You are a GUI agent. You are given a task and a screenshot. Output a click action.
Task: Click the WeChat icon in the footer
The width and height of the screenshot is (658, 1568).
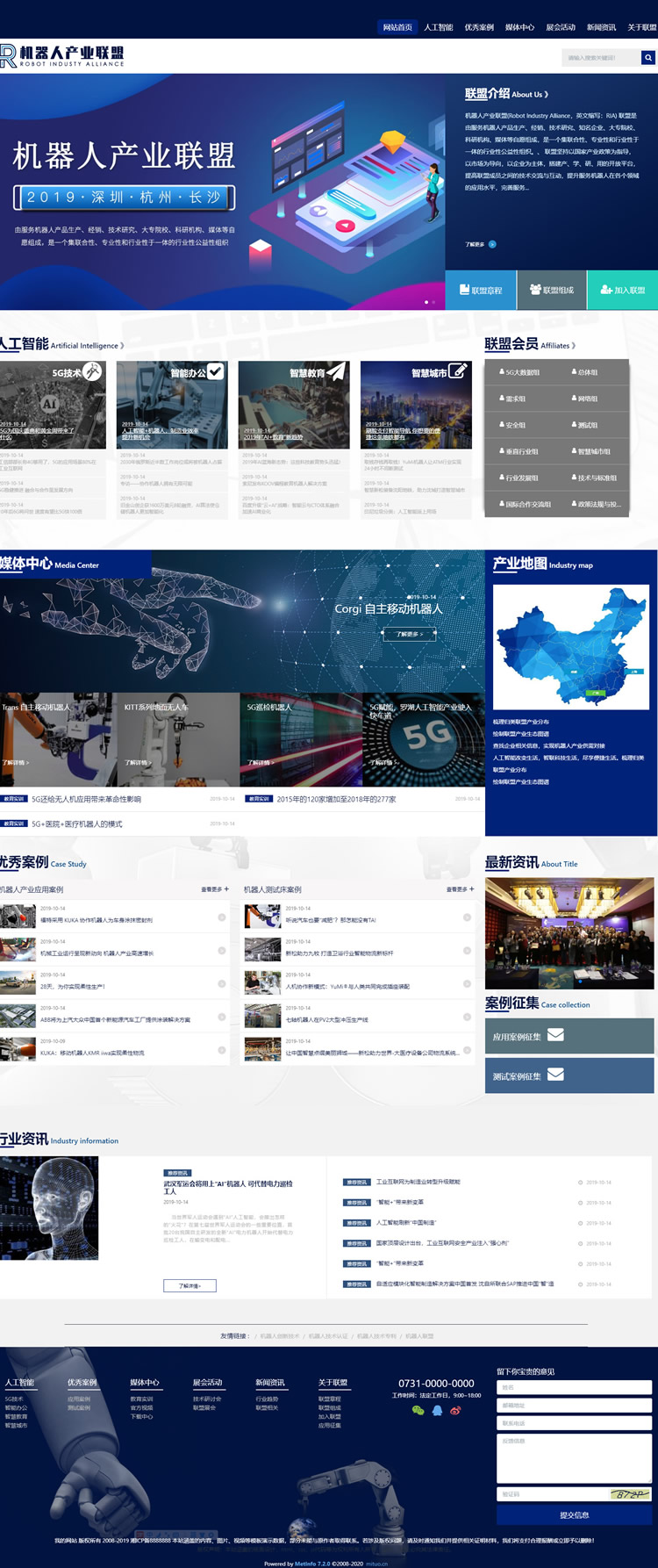click(418, 1411)
